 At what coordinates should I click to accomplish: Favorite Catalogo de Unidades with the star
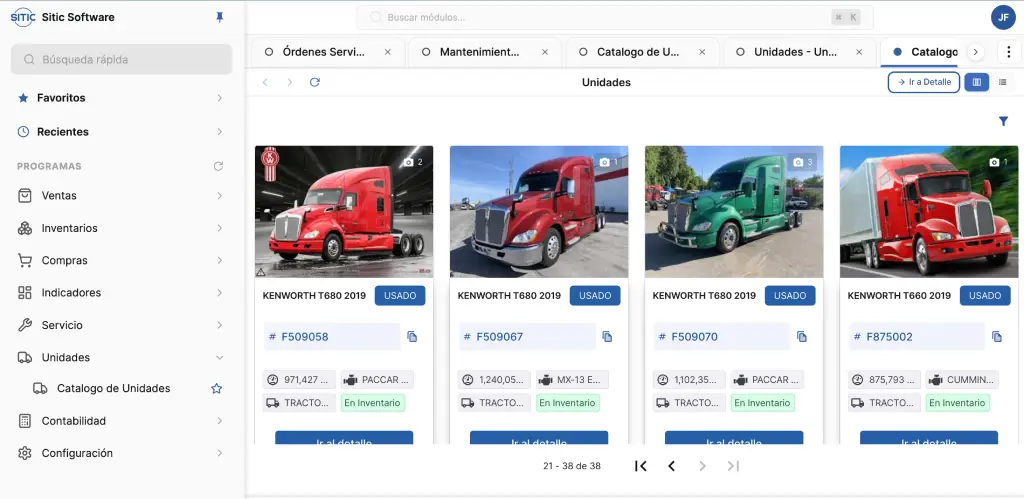tap(217, 389)
